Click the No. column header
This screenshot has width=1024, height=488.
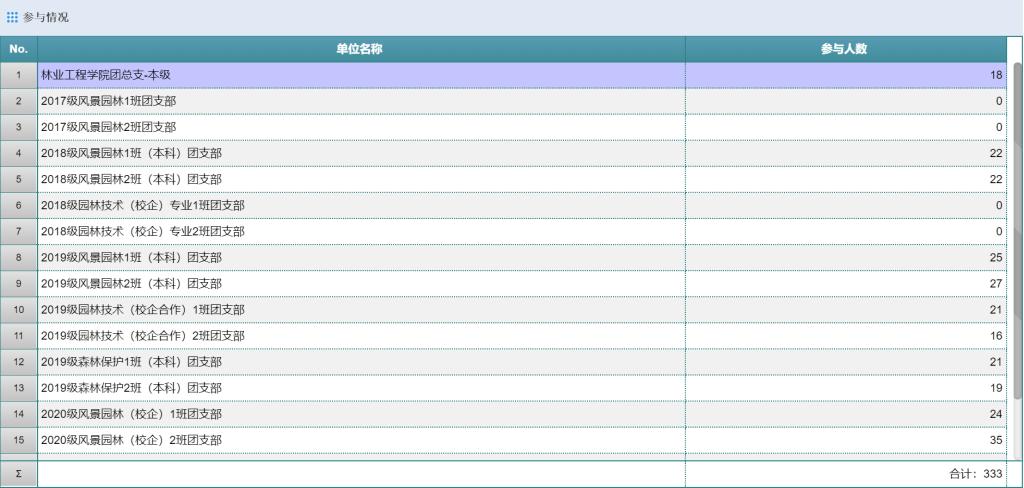pos(18,49)
